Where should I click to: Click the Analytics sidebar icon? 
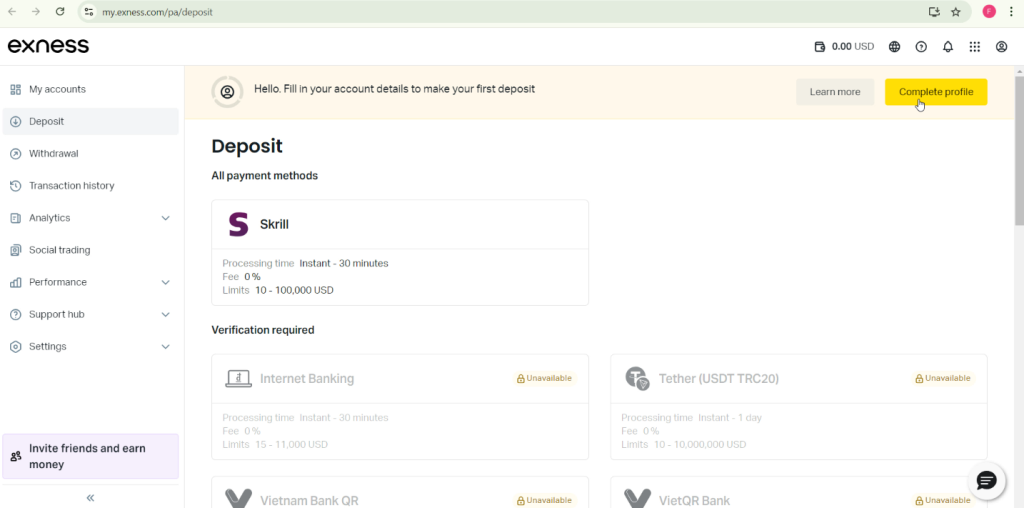(x=16, y=218)
